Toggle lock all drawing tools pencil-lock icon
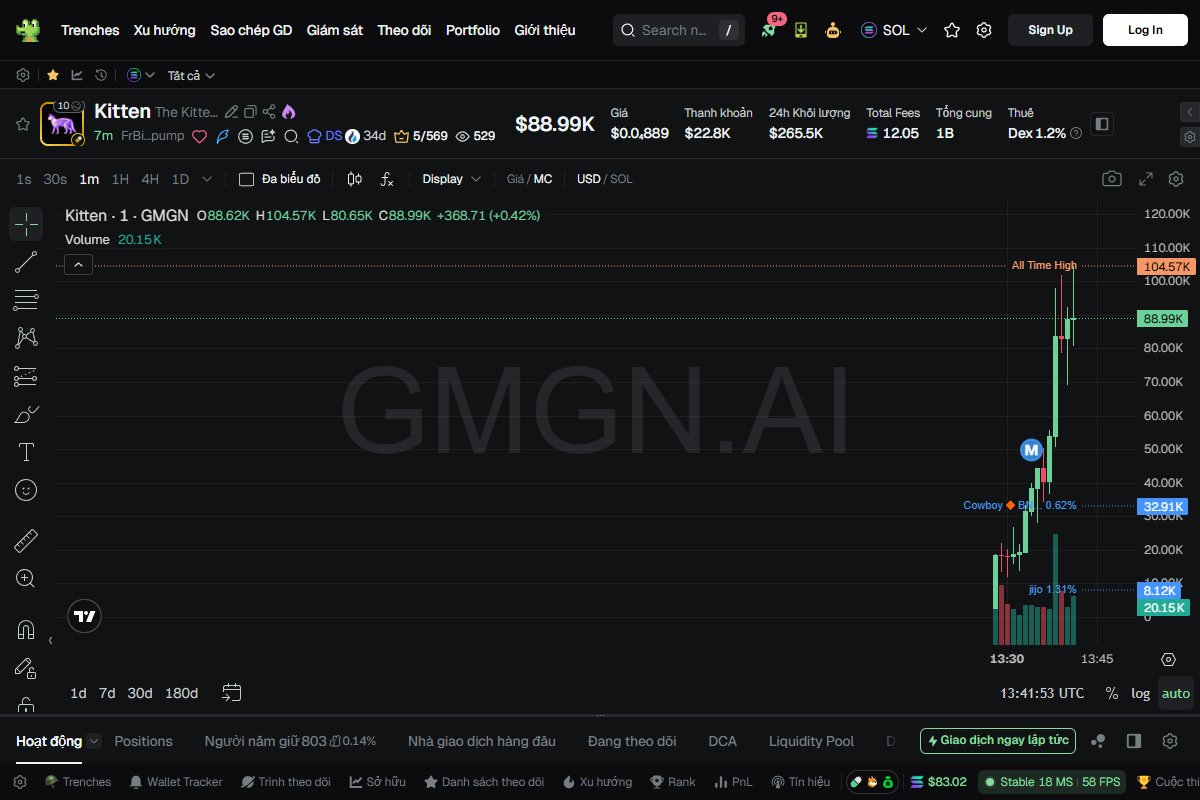Viewport: 1200px width, 800px height. point(26,668)
